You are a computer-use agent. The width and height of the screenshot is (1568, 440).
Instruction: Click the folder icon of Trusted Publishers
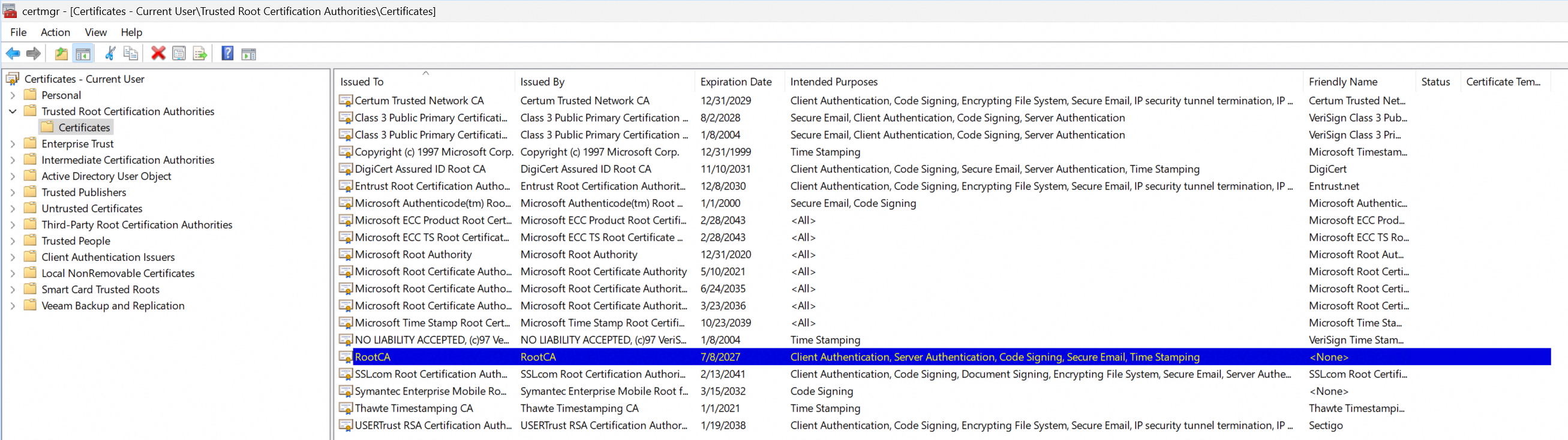pos(30,192)
